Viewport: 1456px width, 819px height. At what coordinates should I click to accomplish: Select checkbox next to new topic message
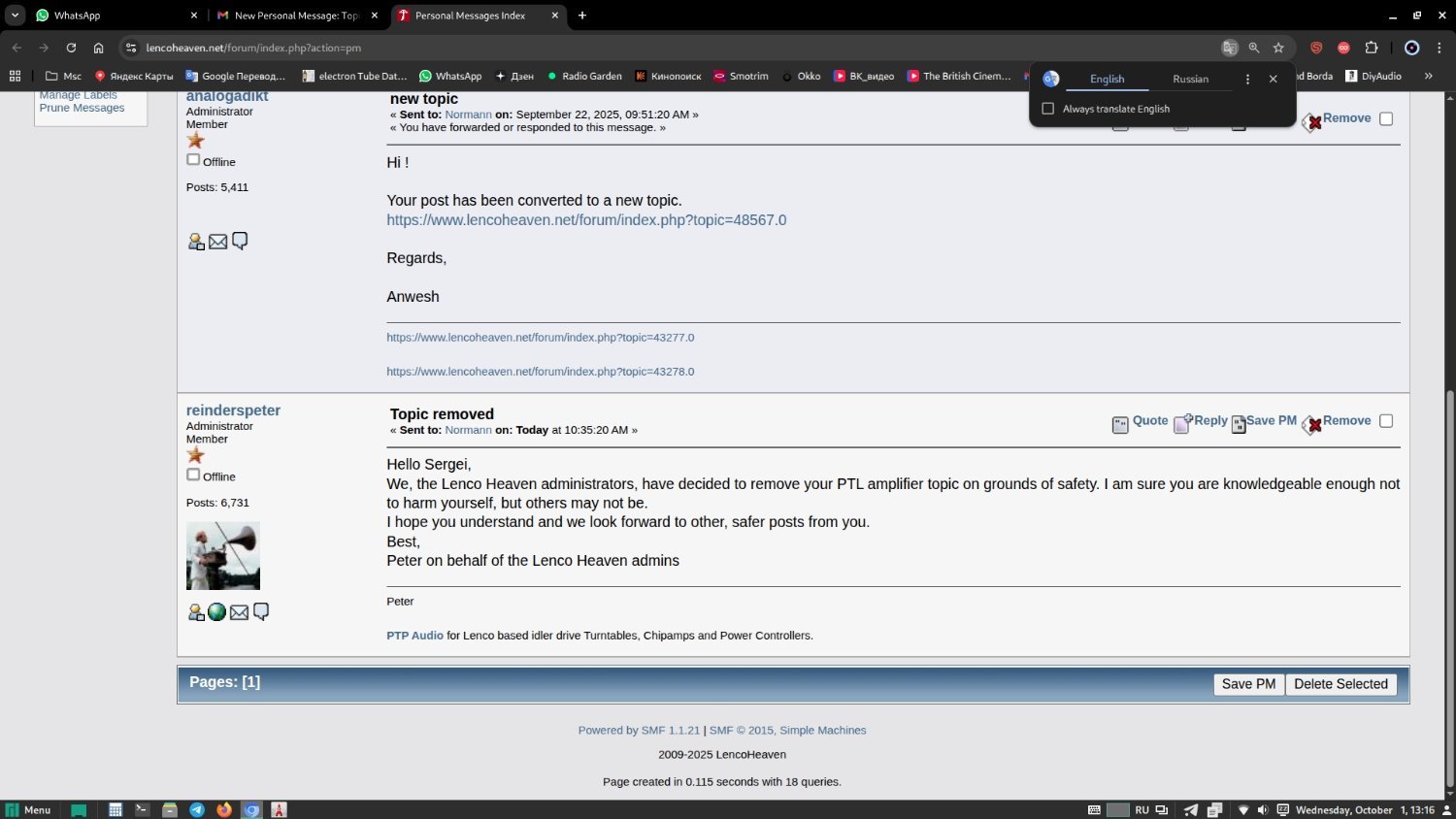tap(1386, 118)
